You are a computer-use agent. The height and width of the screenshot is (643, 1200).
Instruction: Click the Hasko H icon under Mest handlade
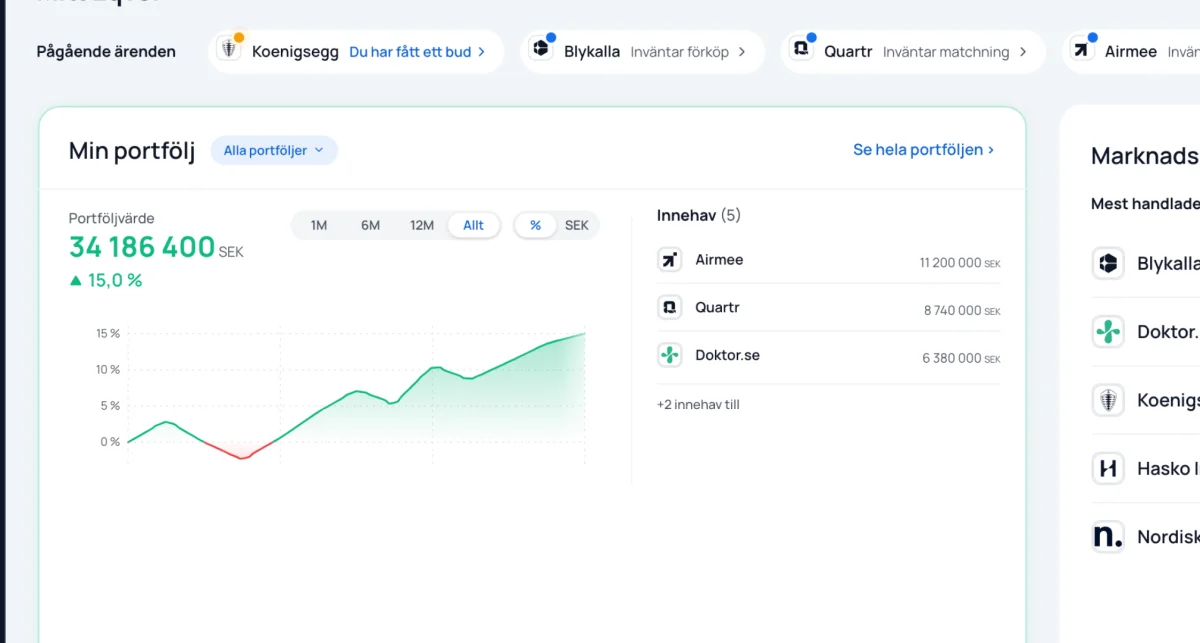(x=1108, y=468)
